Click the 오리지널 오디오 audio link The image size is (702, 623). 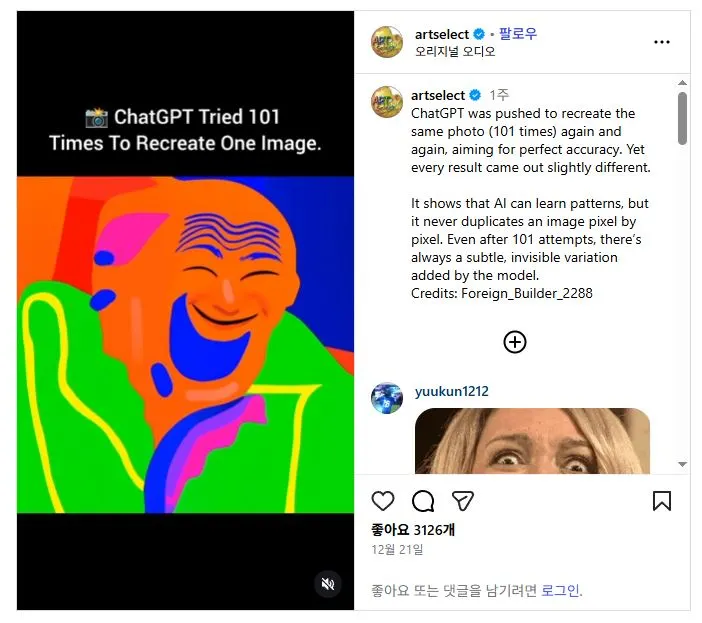pos(455,51)
